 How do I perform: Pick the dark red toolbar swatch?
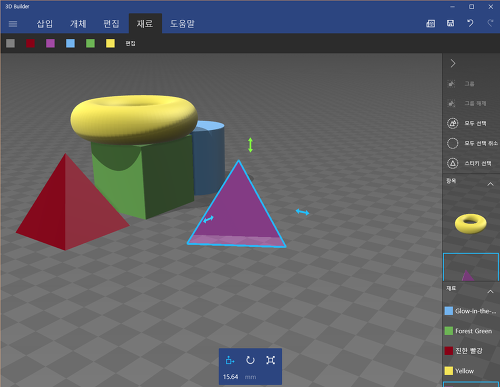click(30, 43)
